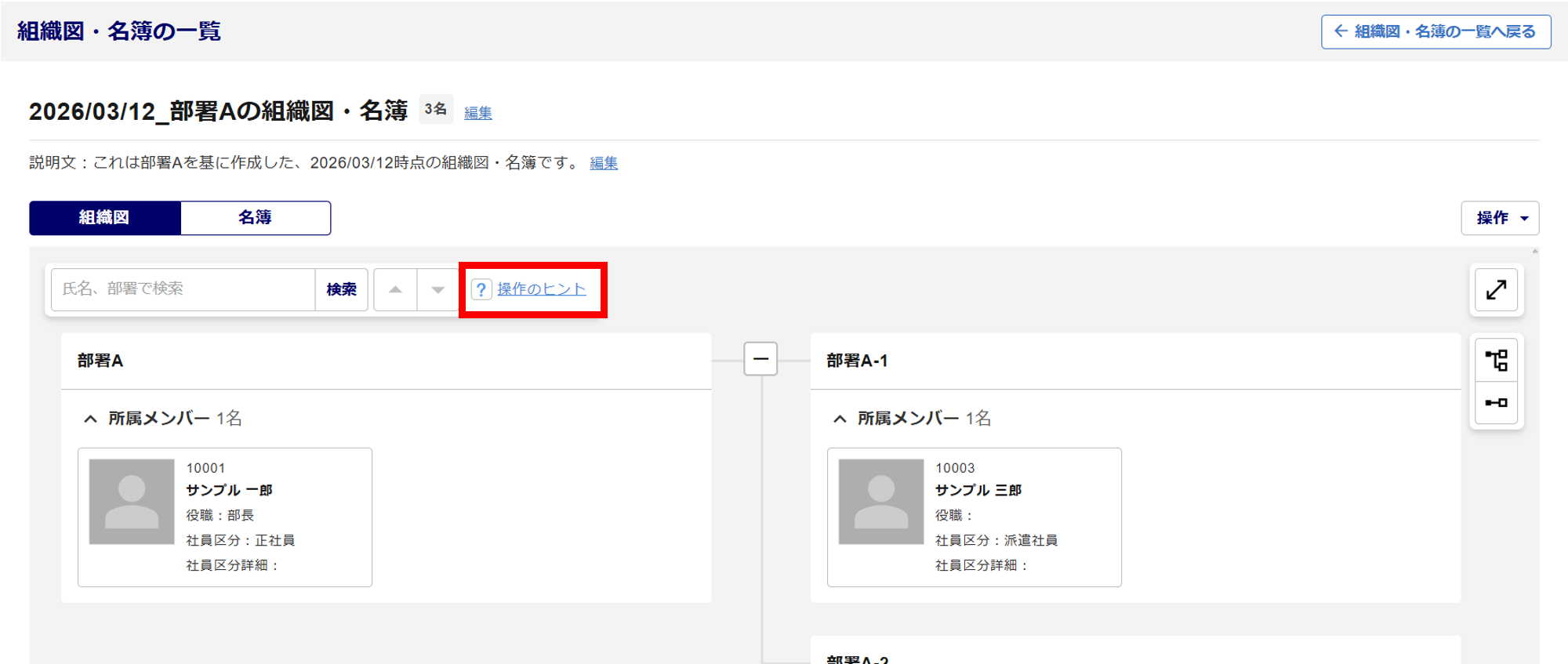Viewport: 1568px width, 664px height.
Task: Click 編集 link next to the title
Action: click(477, 113)
